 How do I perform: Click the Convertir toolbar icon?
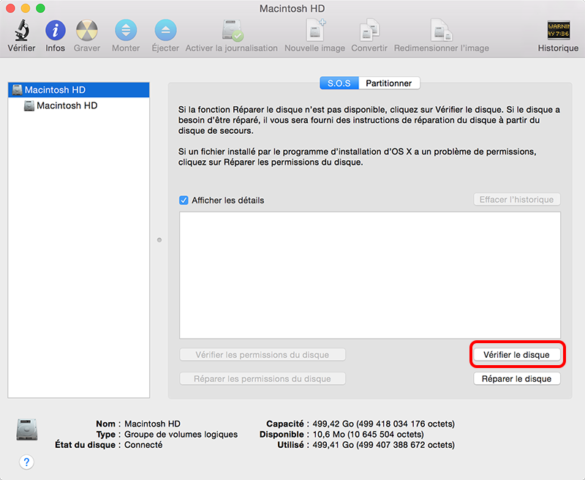click(369, 30)
